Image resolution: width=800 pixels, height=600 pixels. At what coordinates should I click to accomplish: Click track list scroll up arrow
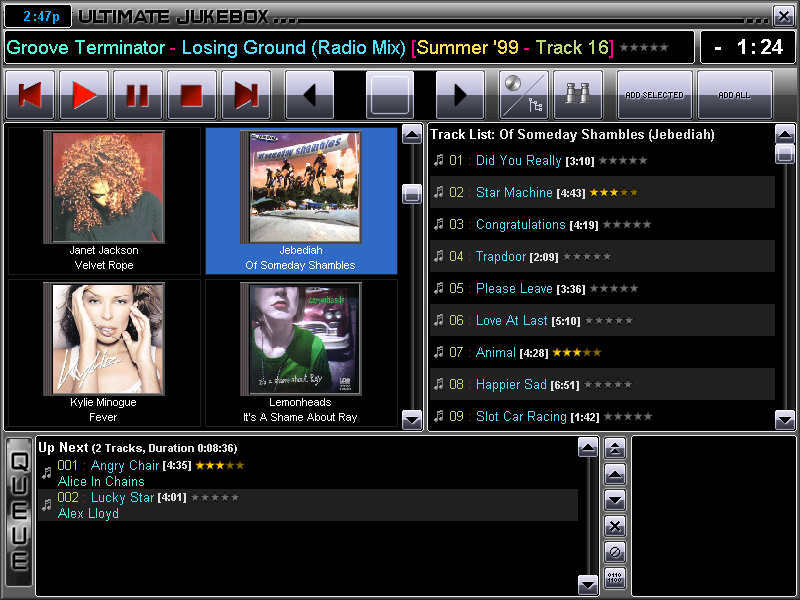785,135
